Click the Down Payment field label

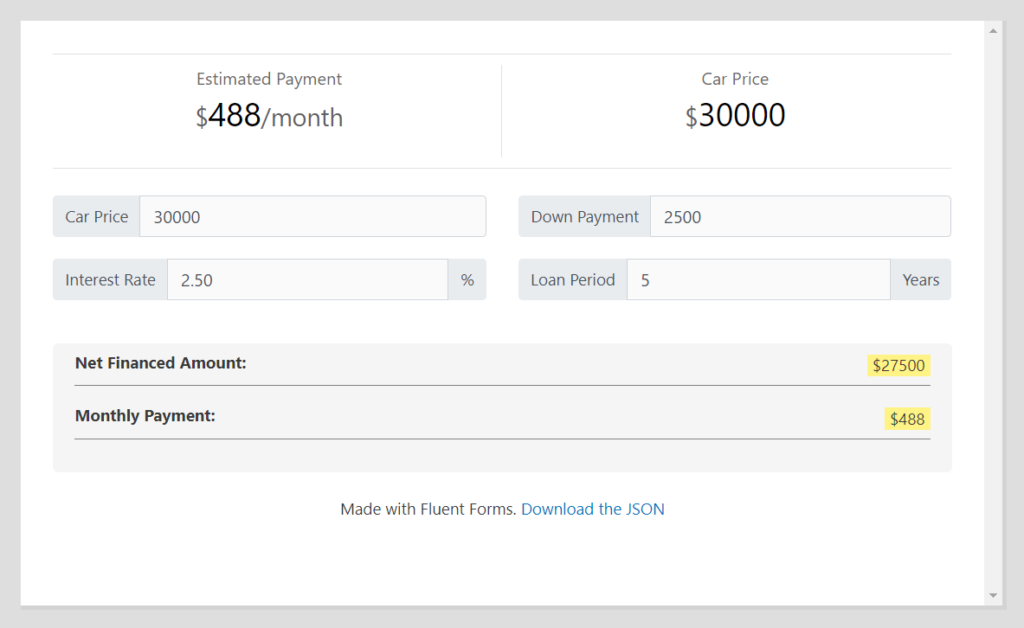[x=583, y=216]
